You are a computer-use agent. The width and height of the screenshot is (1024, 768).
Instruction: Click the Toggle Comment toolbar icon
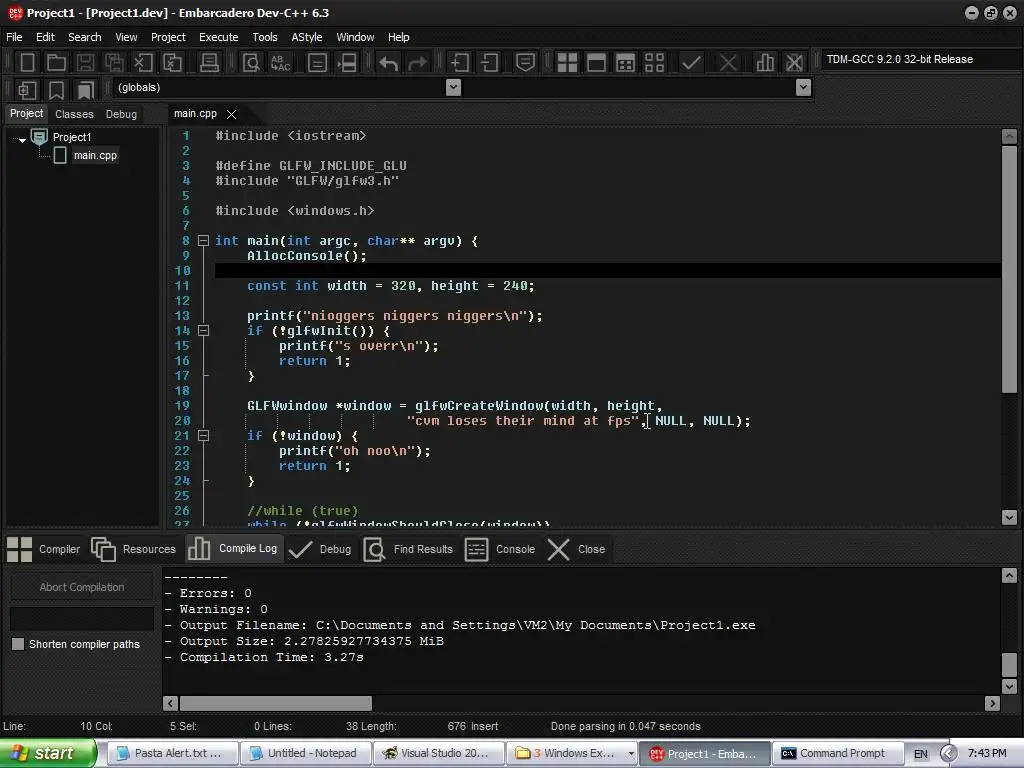coord(526,63)
